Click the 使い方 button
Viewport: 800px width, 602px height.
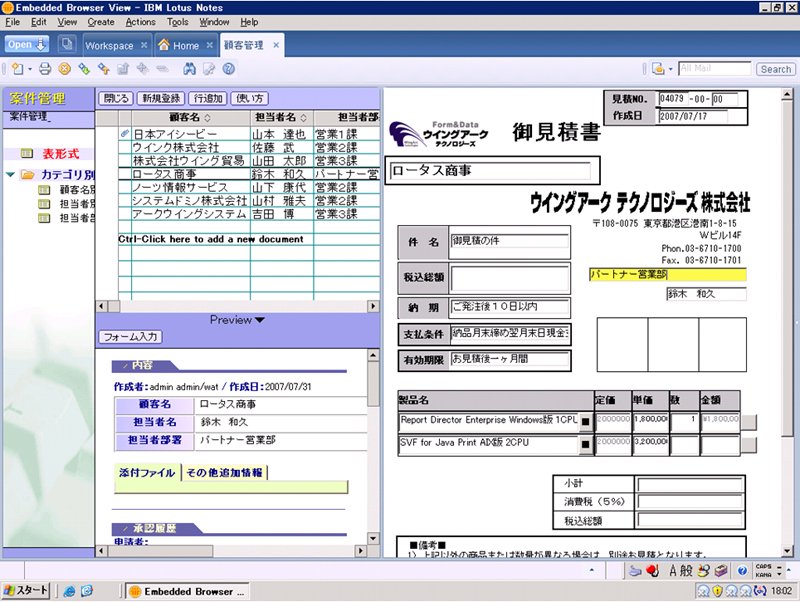[249, 98]
